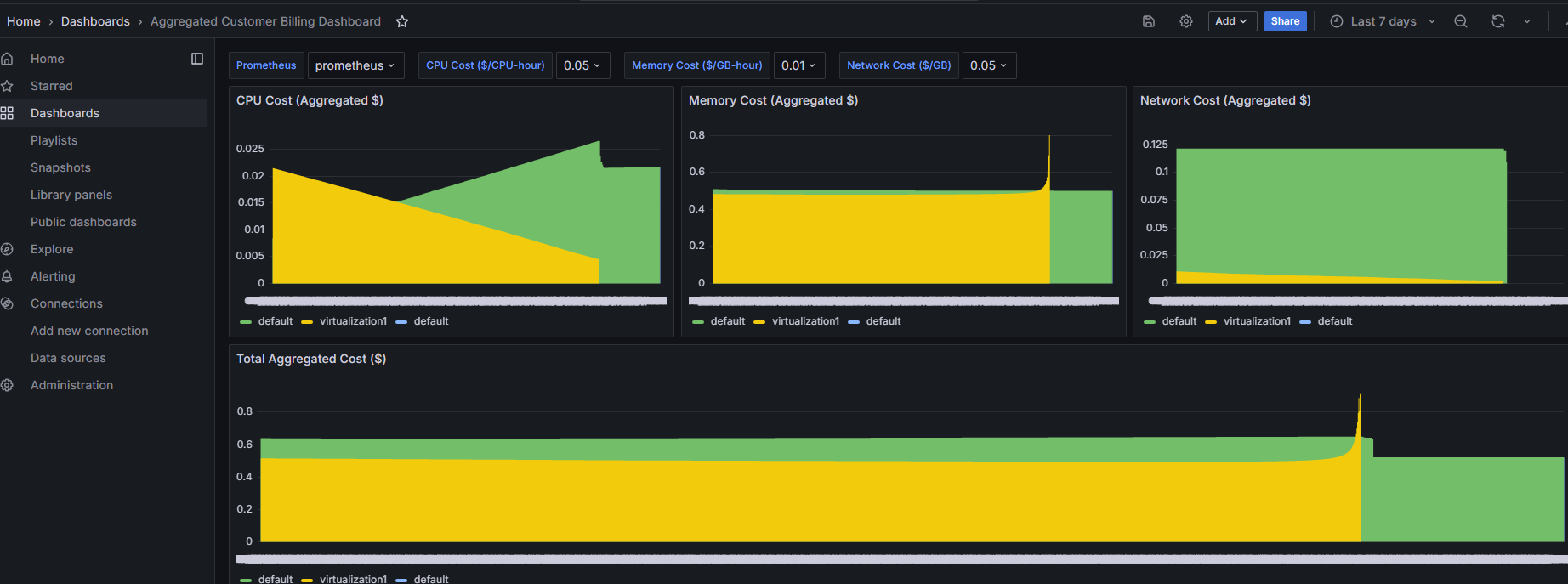Click the Network Cost ($/GB) variable label

(899, 65)
